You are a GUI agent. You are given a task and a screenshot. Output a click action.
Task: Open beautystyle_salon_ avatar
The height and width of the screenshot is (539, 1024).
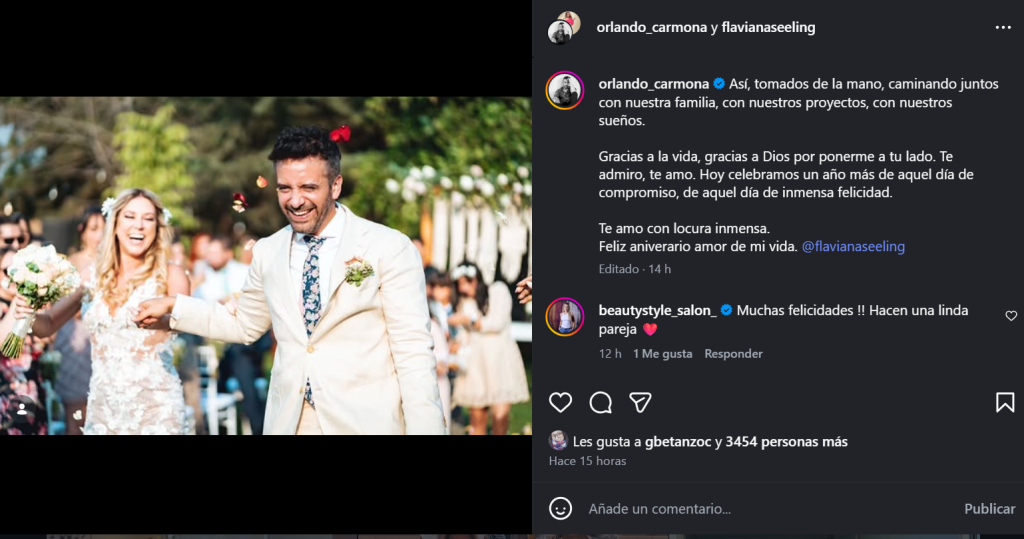pos(565,317)
